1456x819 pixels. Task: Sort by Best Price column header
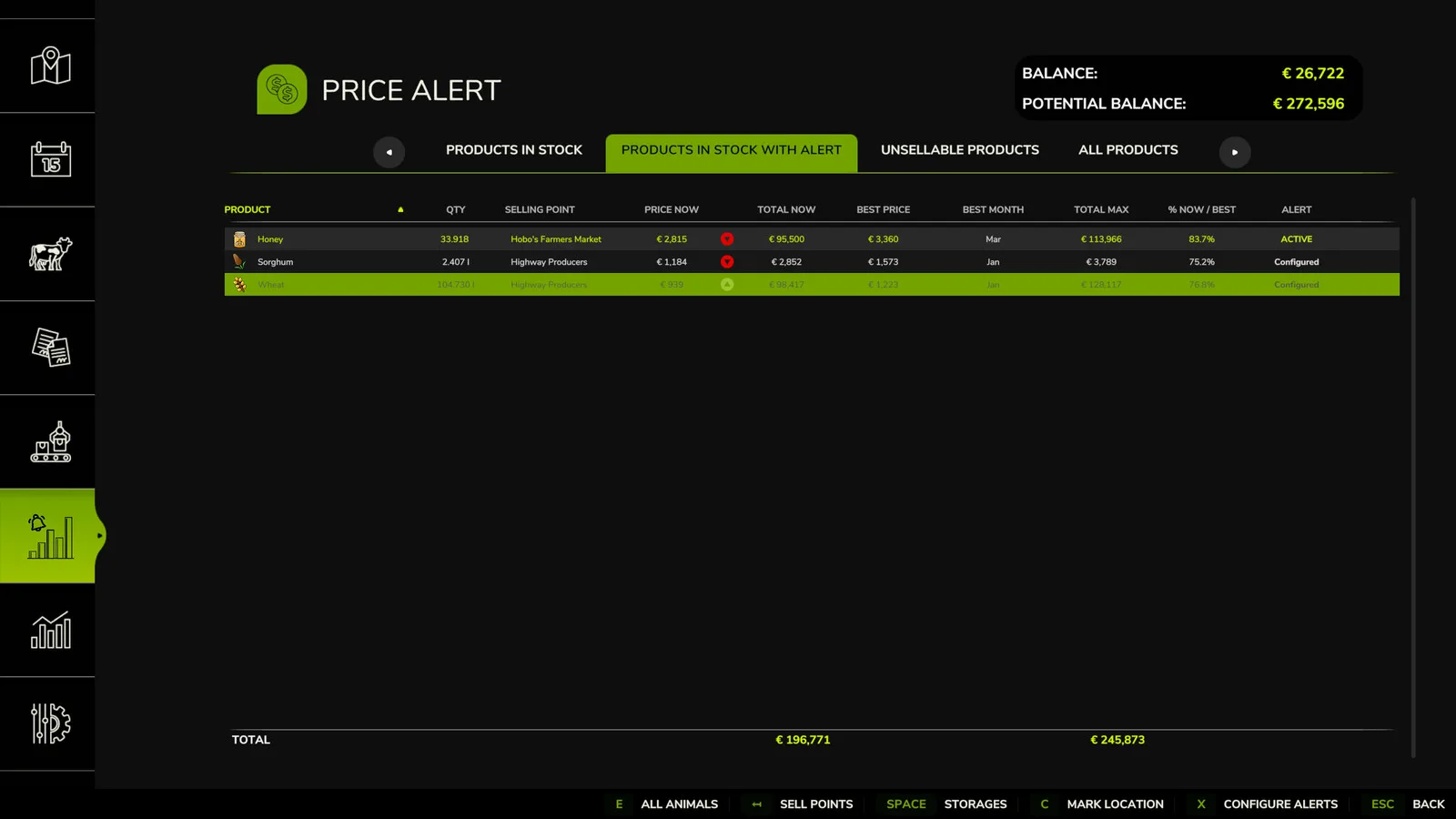click(x=884, y=209)
